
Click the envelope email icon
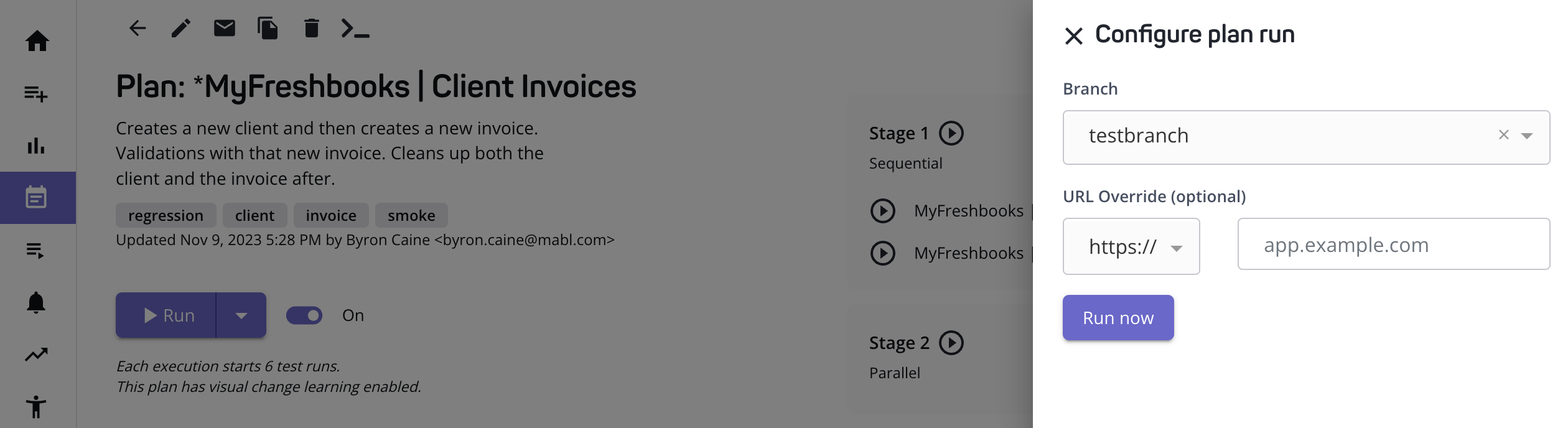pyautogui.click(x=225, y=28)
